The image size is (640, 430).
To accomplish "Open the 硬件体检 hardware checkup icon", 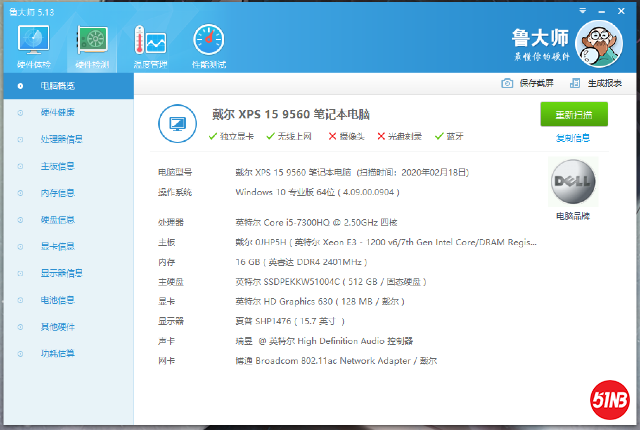I will (x=33, y=42).
